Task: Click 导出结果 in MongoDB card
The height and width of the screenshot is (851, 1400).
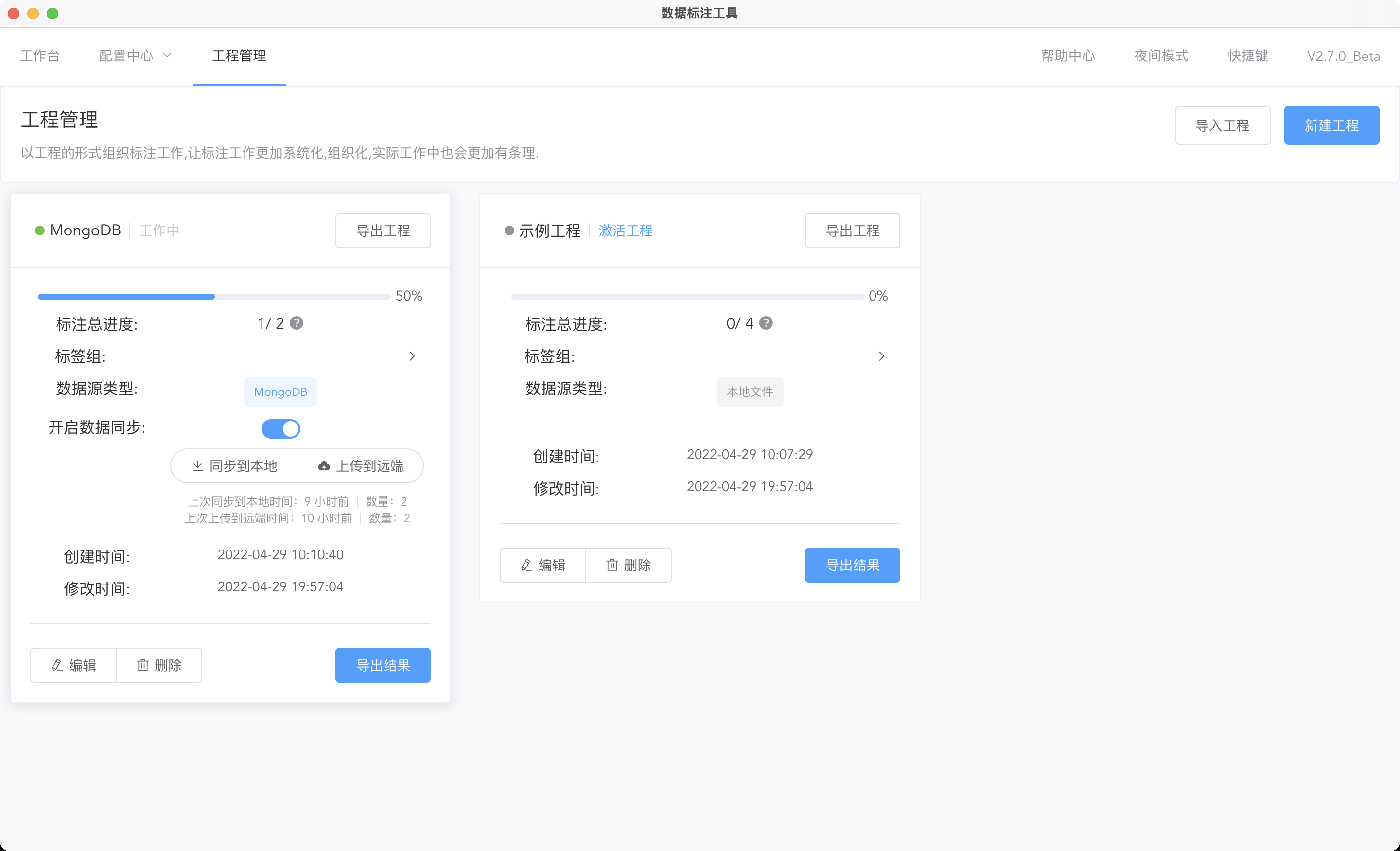Action: (383, 665)
